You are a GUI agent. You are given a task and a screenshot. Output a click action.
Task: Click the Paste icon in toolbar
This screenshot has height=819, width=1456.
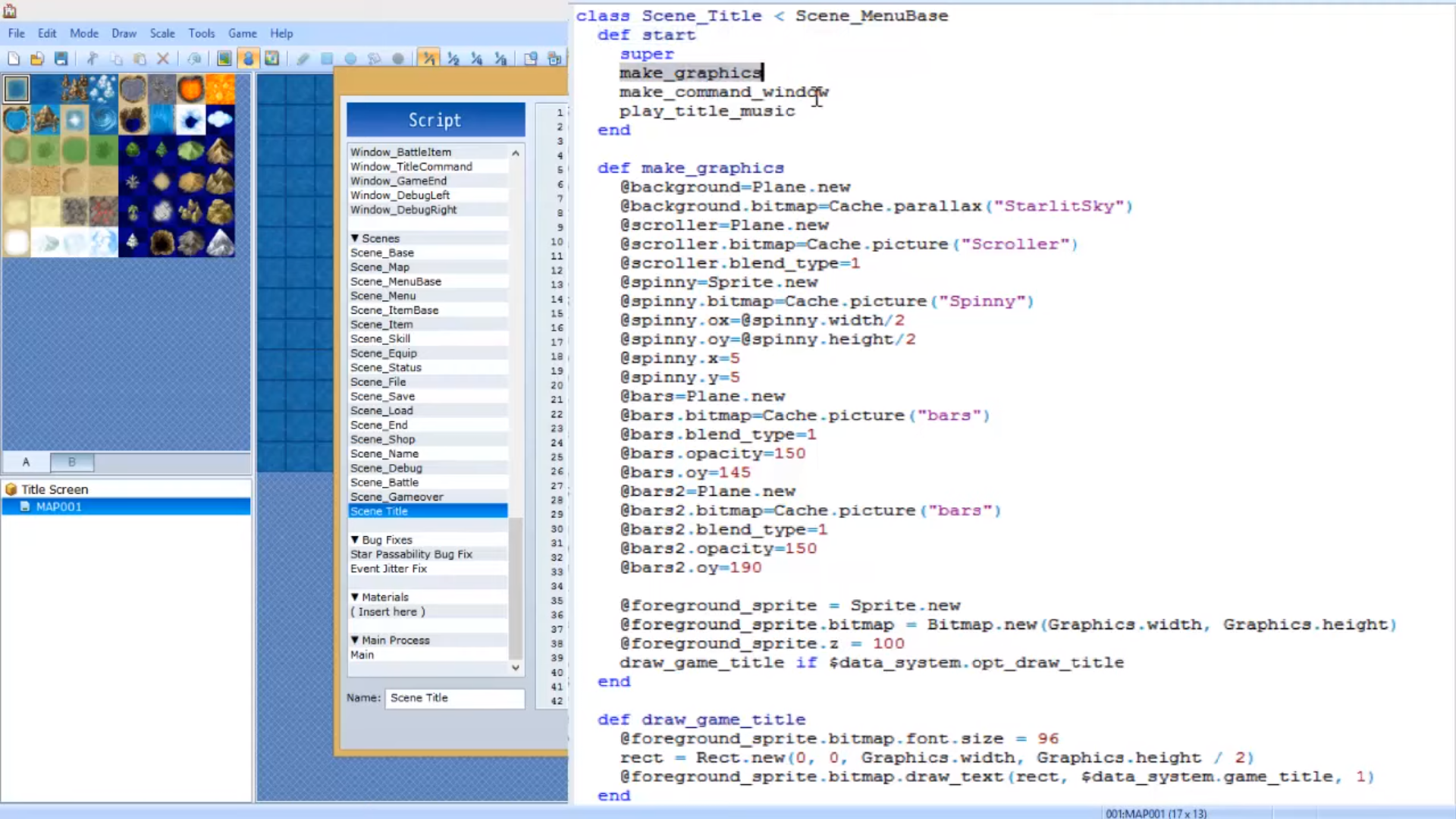coord(140,58)
